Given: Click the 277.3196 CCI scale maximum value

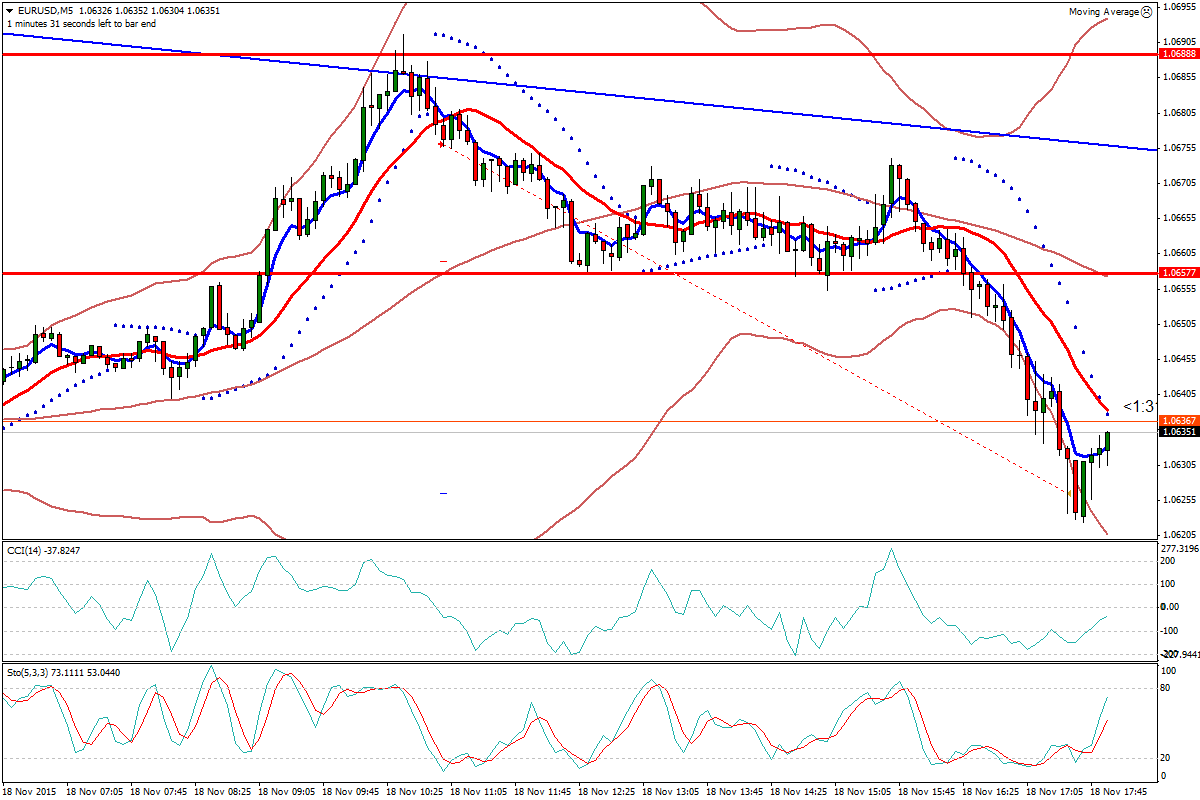Looking at the screenshot, I should click(x=1178, y=549).
